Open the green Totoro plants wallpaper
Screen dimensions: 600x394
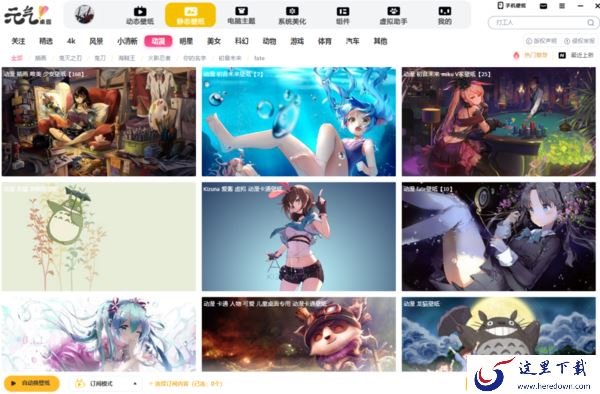tap(99, 236)
